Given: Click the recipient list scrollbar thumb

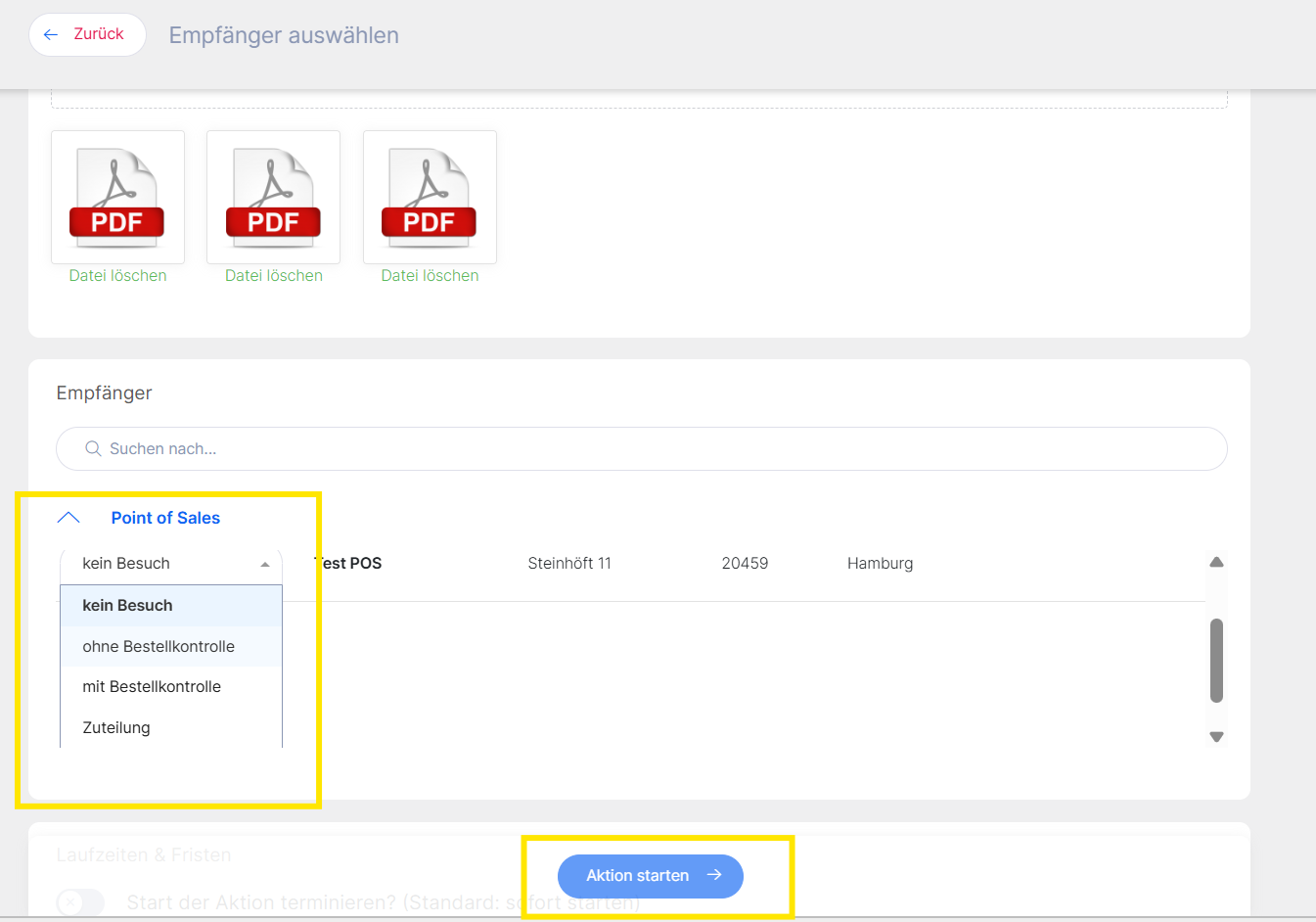Looking at the screenshot, I should (1216, 660).
